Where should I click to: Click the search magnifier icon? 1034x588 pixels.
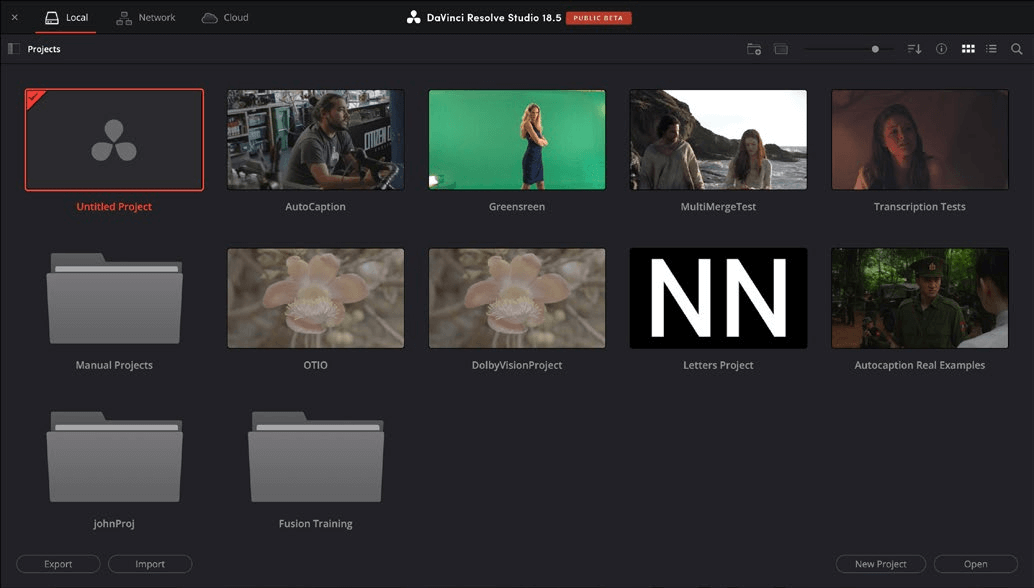1016,49
